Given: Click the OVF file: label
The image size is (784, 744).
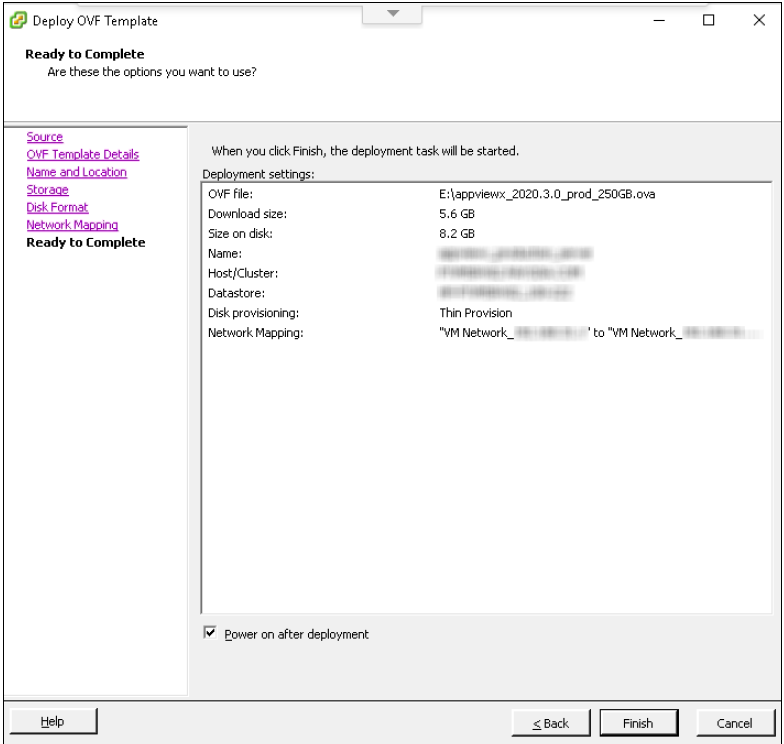Looking at the screenshot, I should [x=230, y=194].
